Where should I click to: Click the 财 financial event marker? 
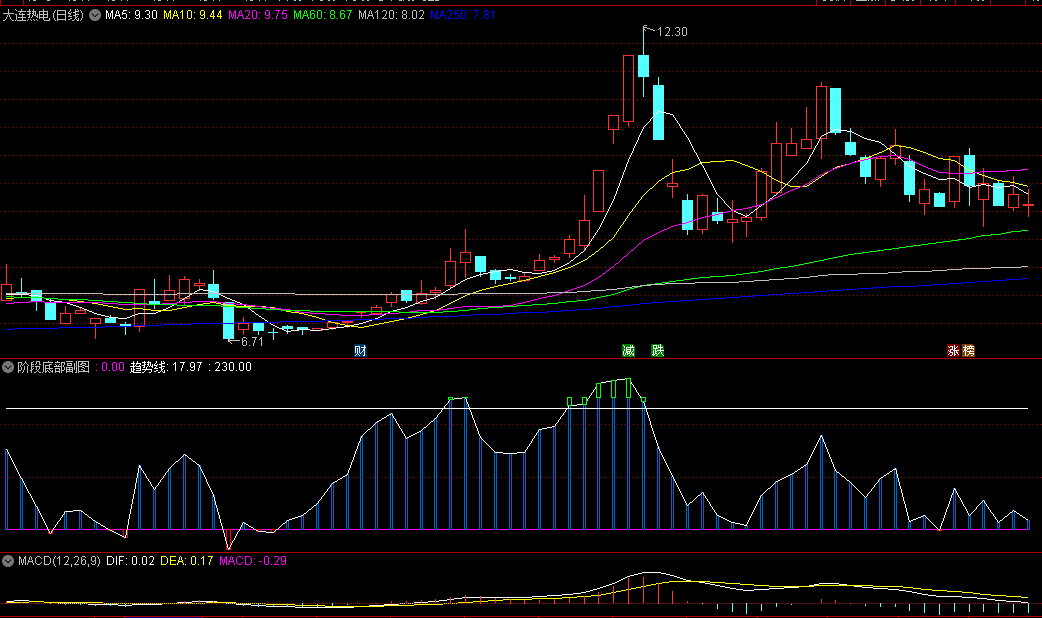[x=360, y=351]
